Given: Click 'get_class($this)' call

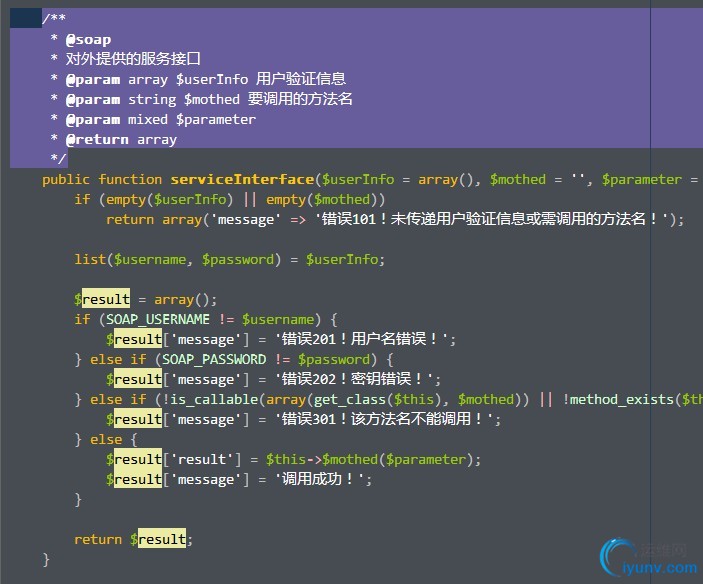Looking at the screenshot, I should click(378, 399).
